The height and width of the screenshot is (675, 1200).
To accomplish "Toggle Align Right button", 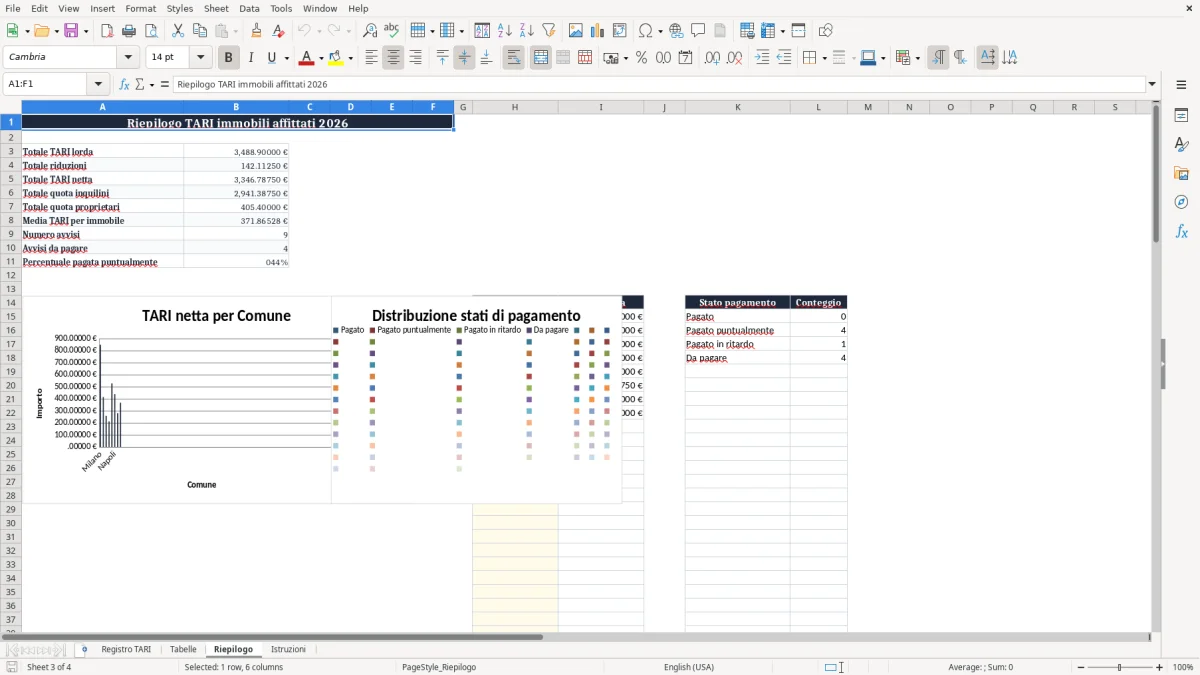I will tap(415, 58).
